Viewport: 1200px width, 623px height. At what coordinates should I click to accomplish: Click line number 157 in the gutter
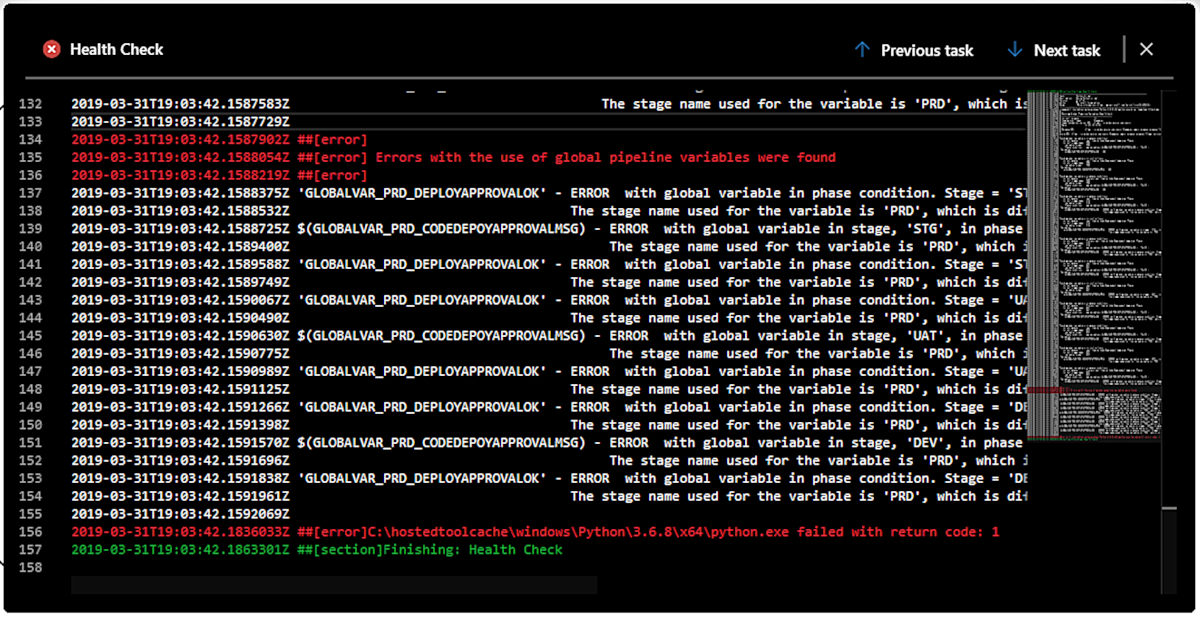[x=32, y=549]
